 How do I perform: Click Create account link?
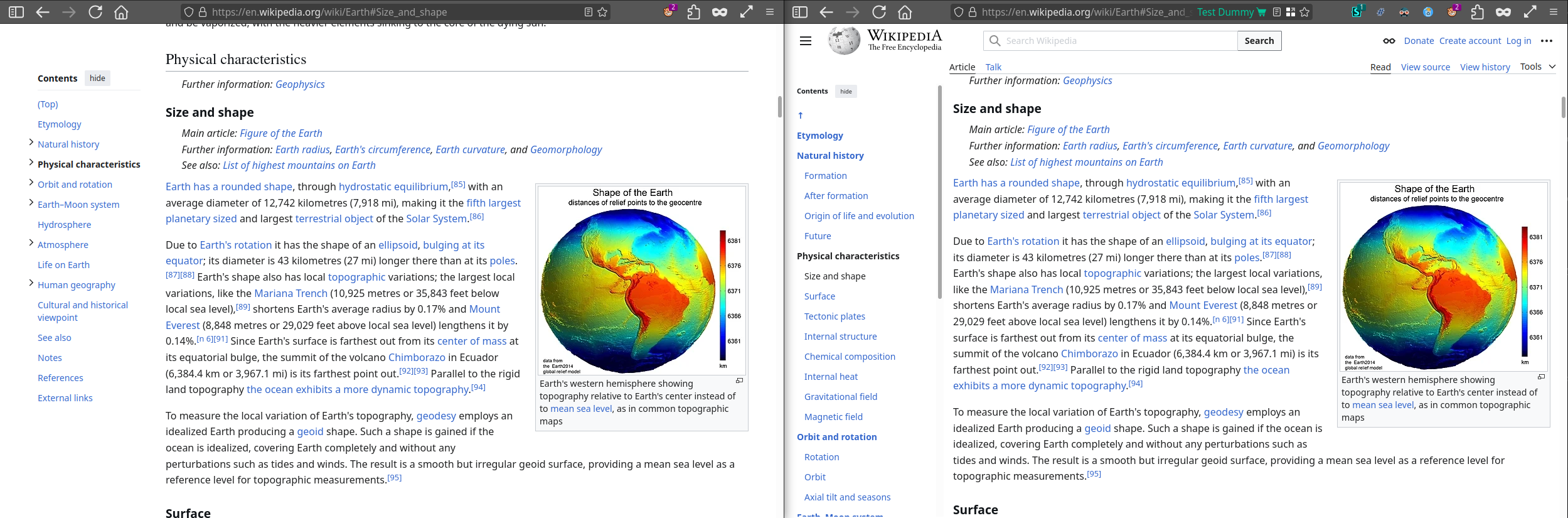pos(1470,41)
